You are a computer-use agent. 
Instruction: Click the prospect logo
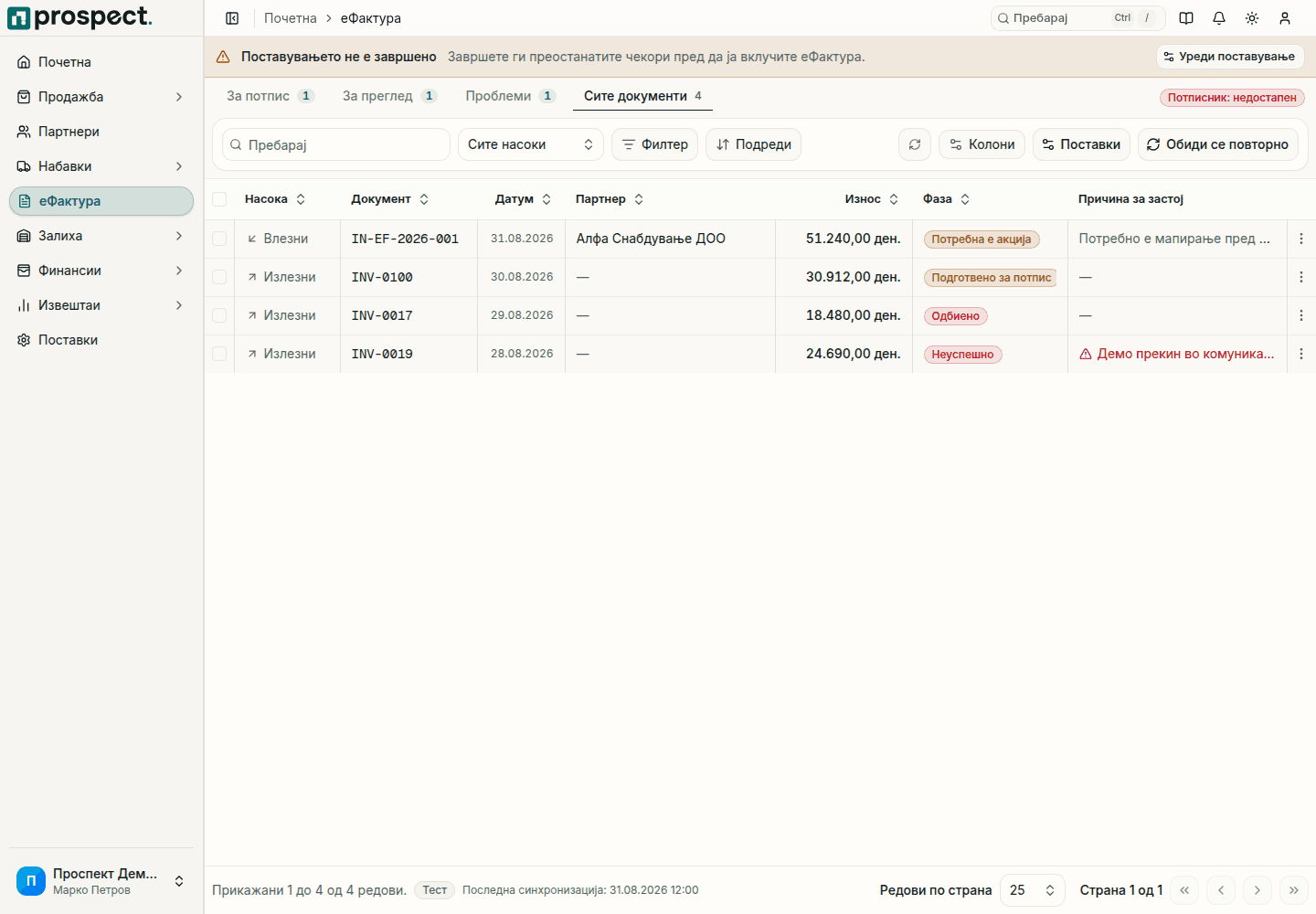tap(80, 17)
